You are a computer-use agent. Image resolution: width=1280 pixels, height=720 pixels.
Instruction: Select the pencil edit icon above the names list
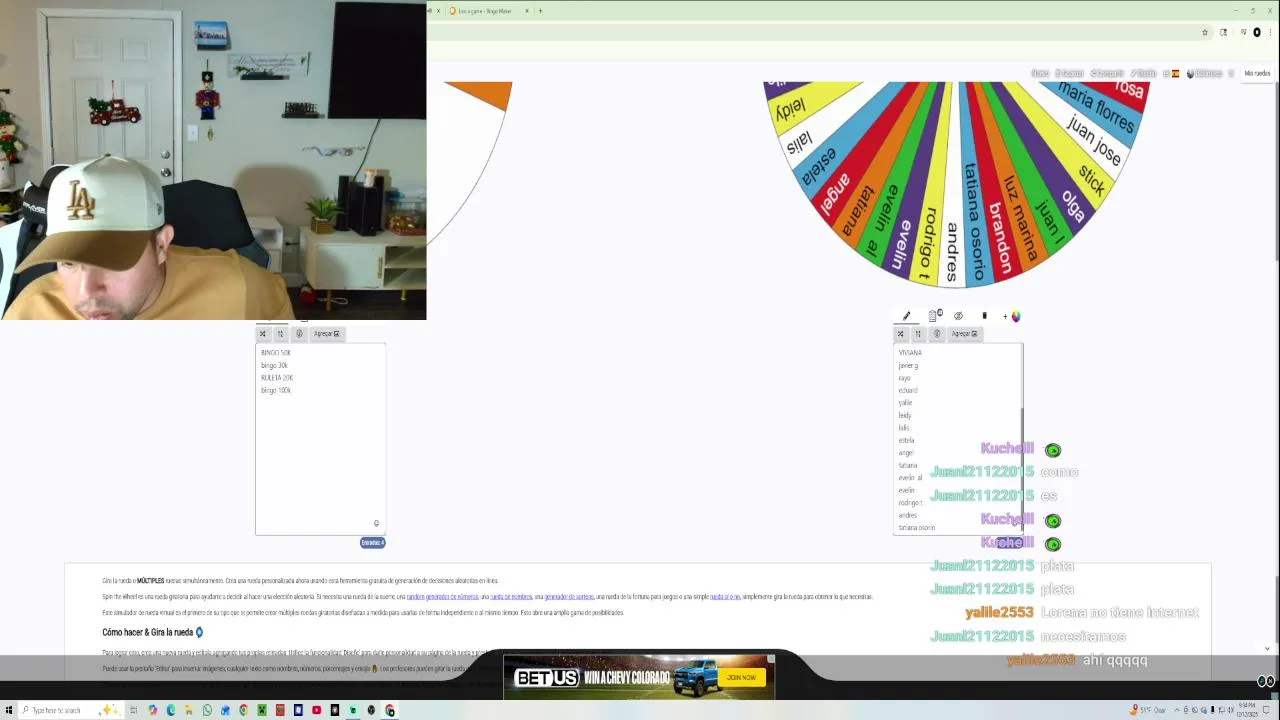907,316
